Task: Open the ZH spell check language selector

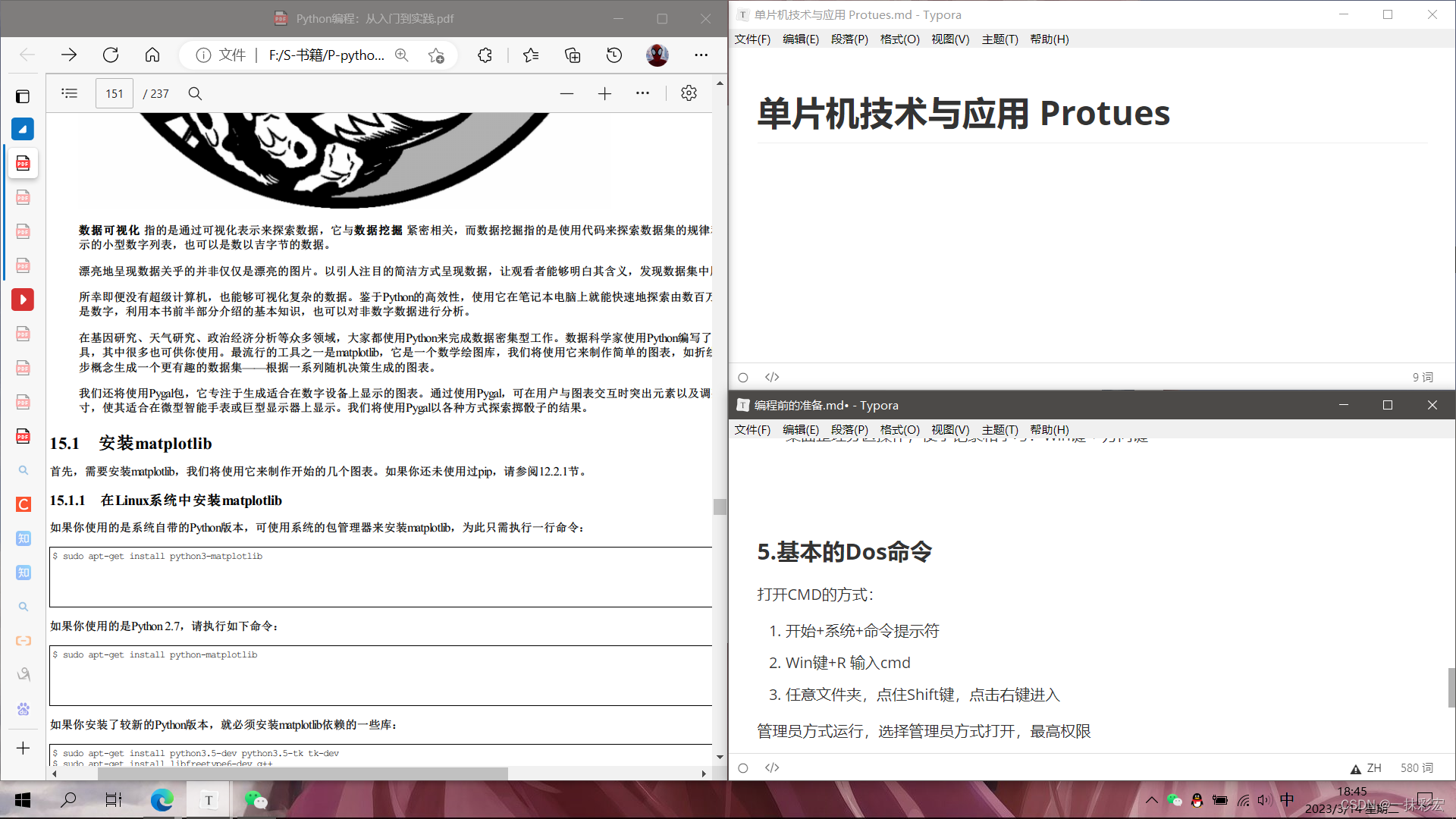Action: click(x=1374, y=768)
